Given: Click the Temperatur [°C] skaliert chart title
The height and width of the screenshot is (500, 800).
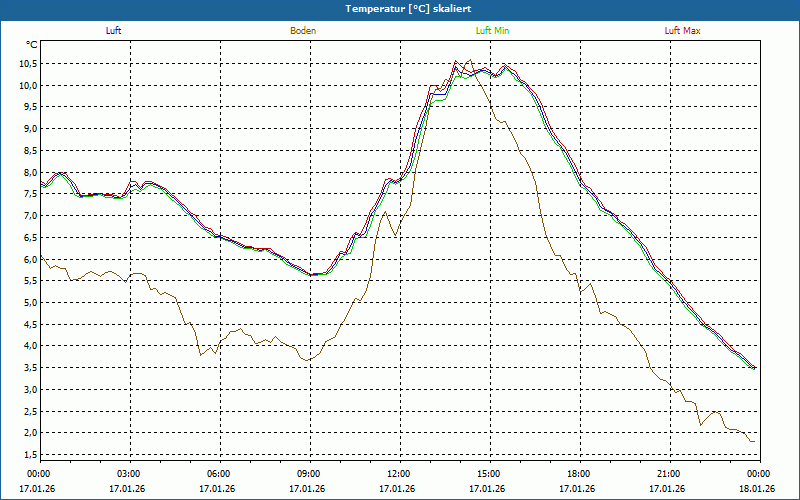Looking at the screenshot, I should click(400, 8).
